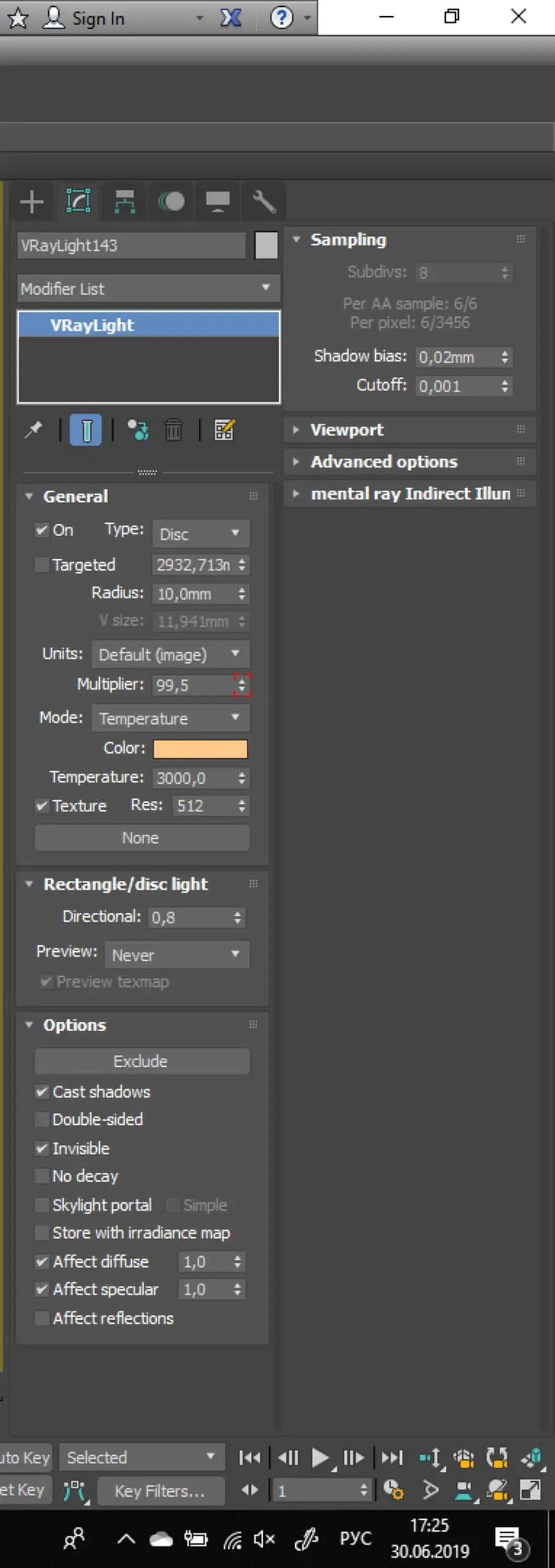Click the Exclude button

(142, 1061)
